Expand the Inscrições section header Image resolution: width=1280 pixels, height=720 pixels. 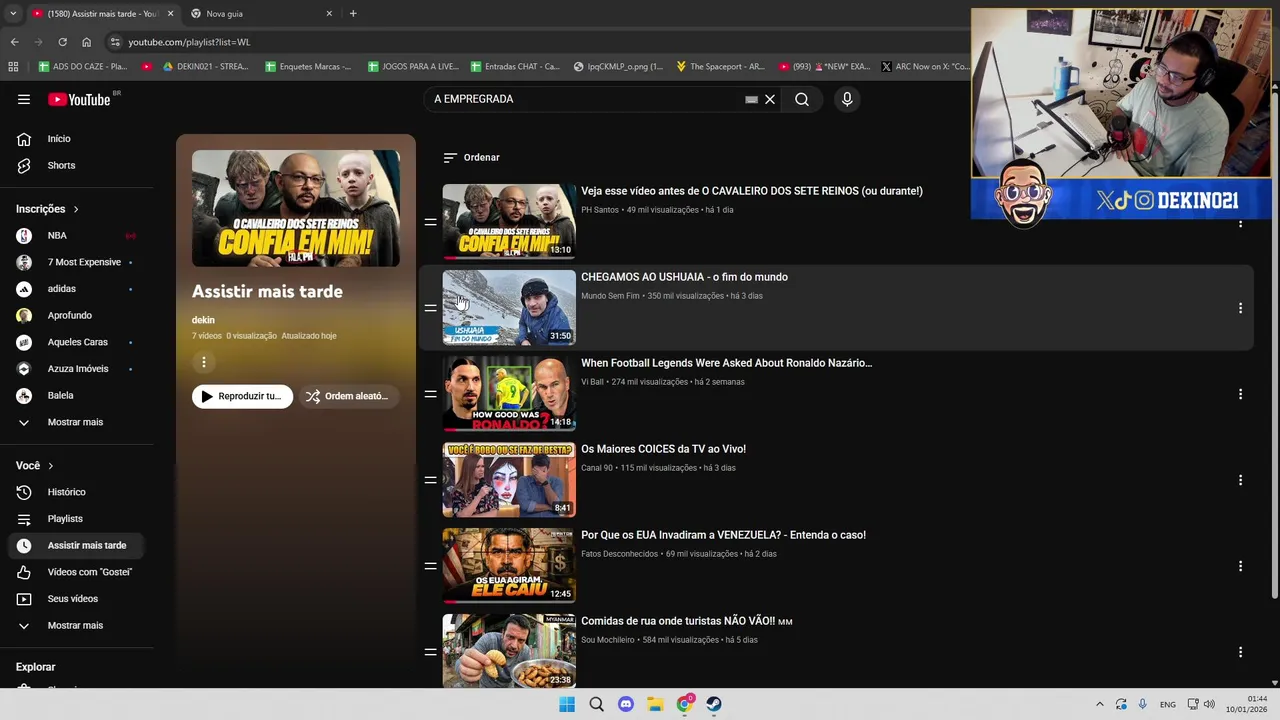coord(47,209)
